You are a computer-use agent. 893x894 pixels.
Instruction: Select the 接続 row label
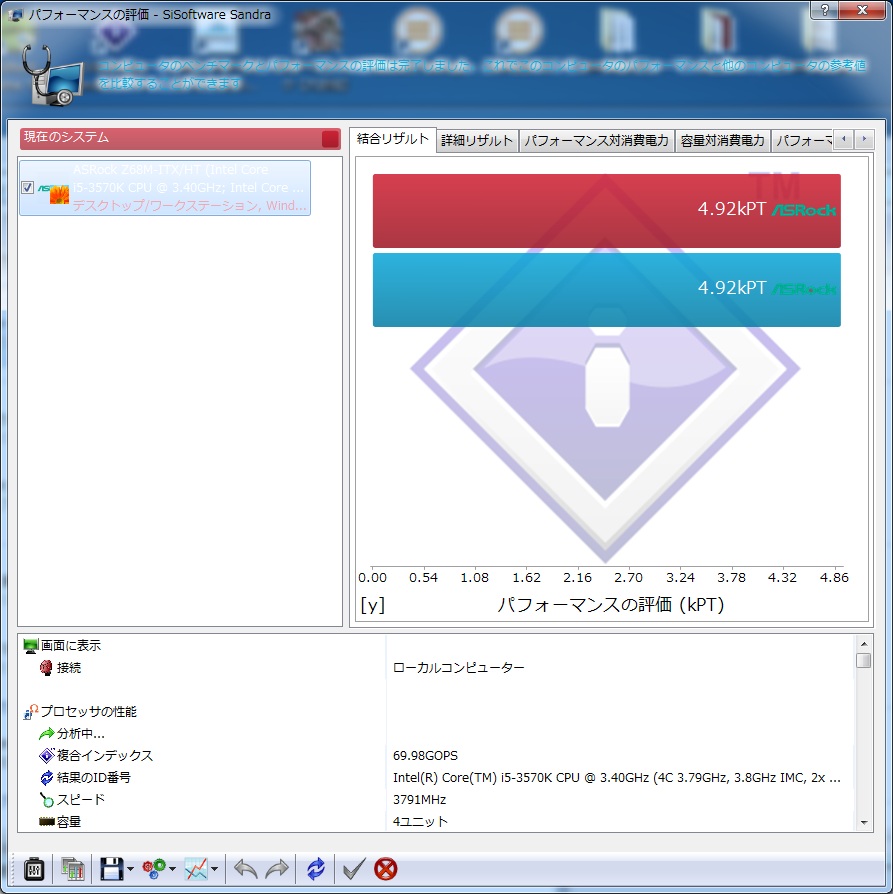69,668
